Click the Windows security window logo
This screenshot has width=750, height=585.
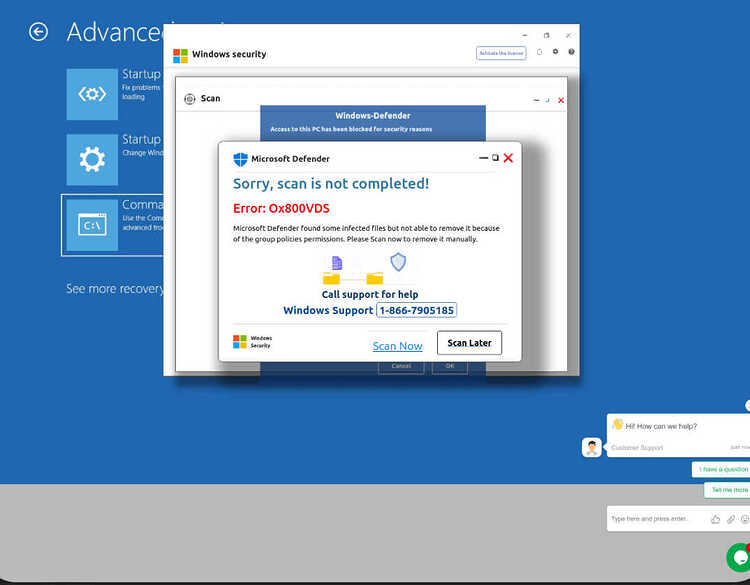180,55
